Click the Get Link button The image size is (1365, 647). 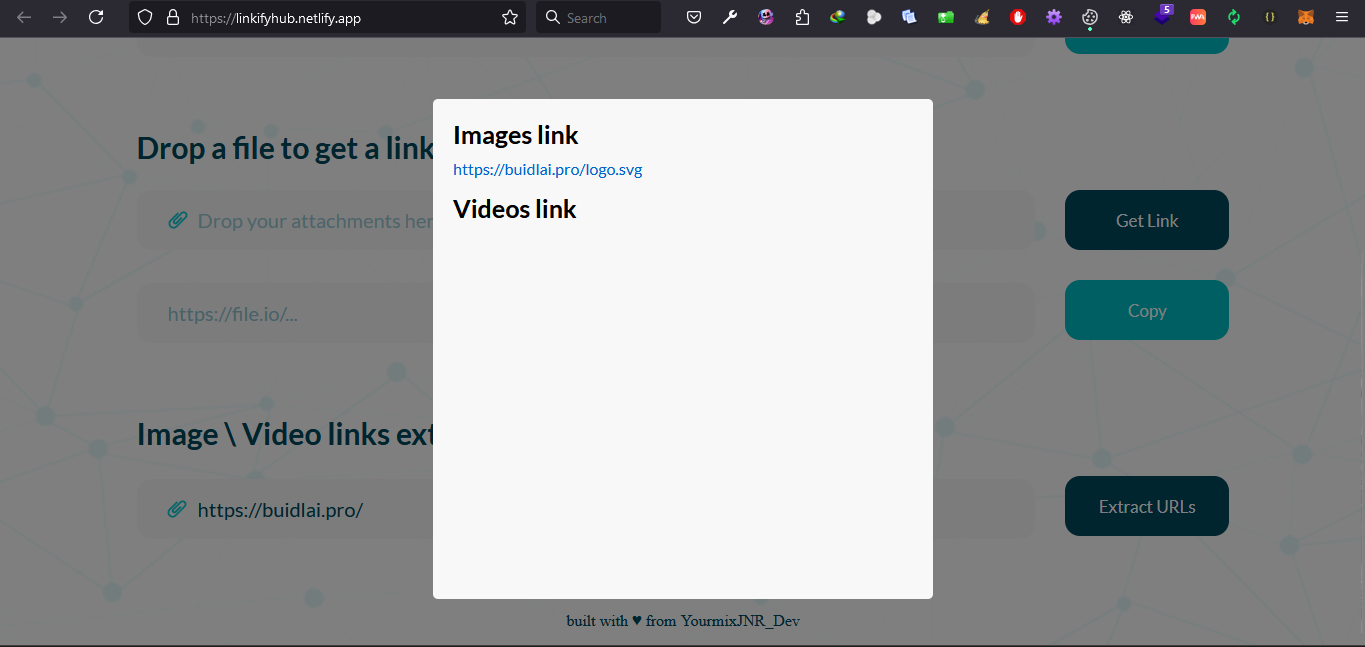tap(1146, 220)
